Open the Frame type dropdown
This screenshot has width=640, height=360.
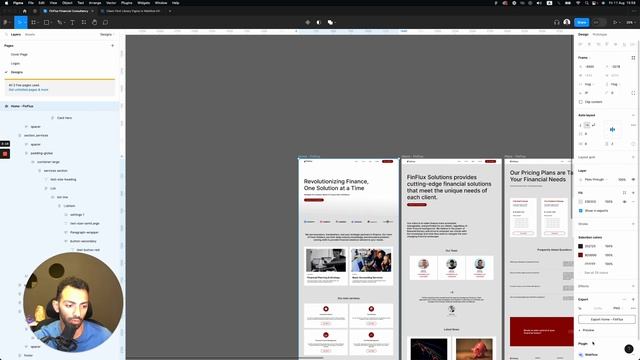click(x=583, y=58)
